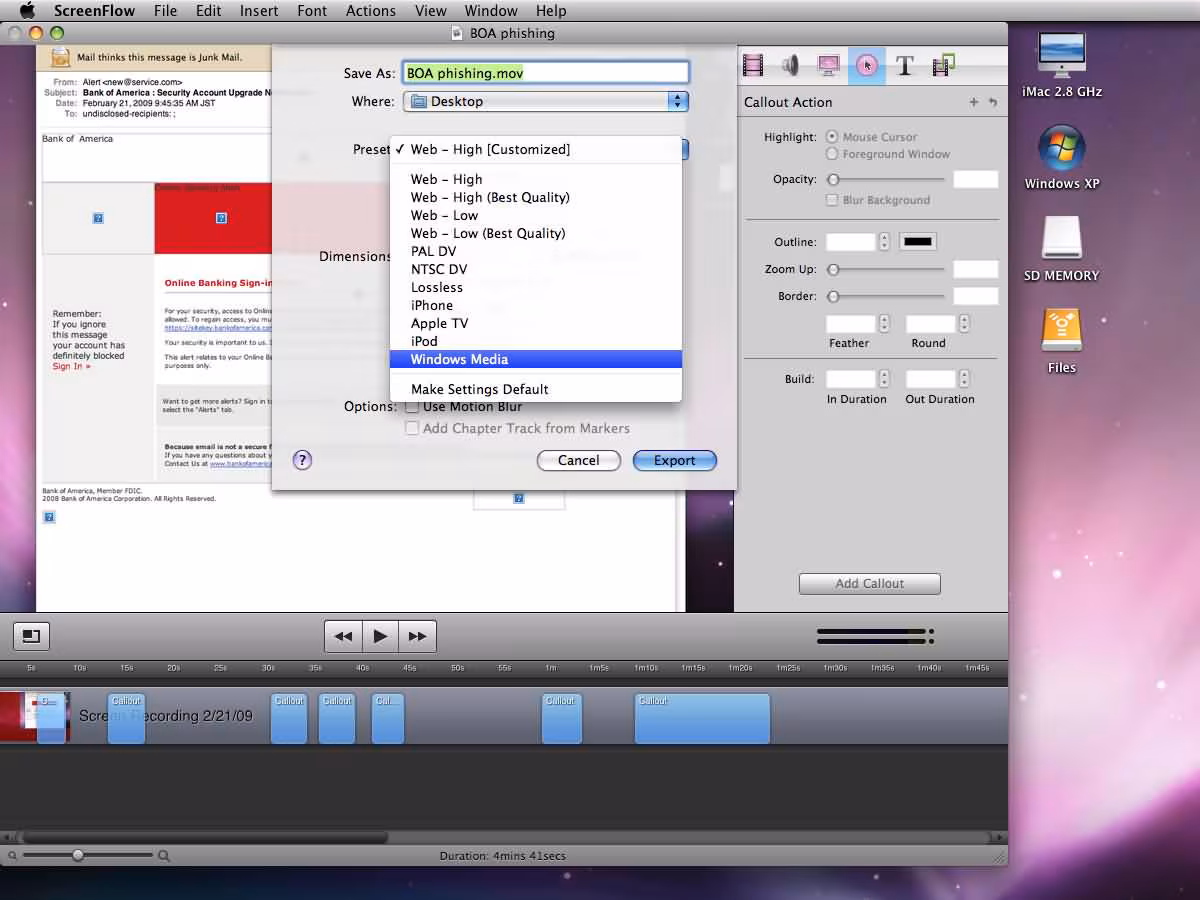
Task: Choose the Web - Low preset
Action: 536,215
